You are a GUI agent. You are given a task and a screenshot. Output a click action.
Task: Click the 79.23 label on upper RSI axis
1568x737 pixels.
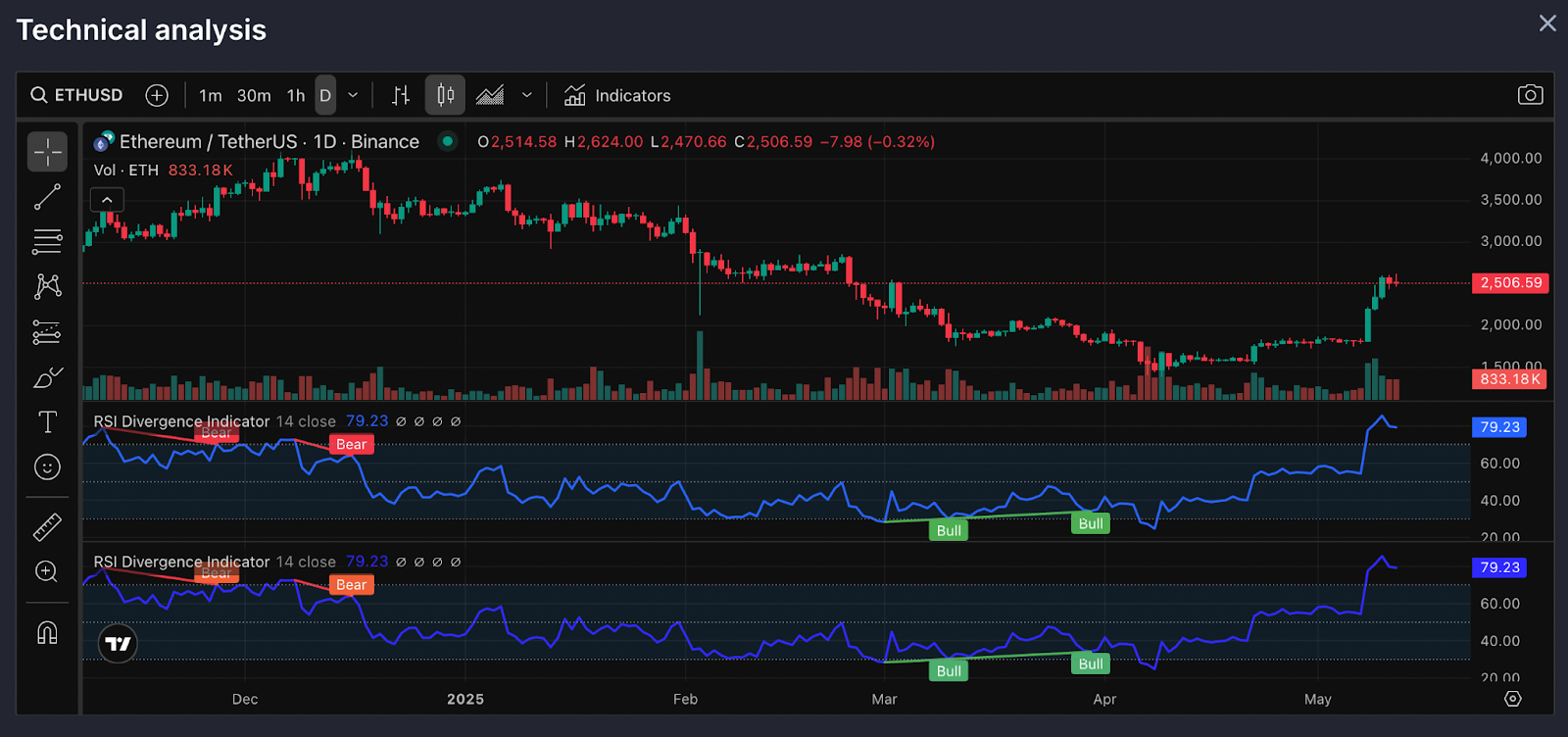pyautogui.click(x=1499, y=427)
